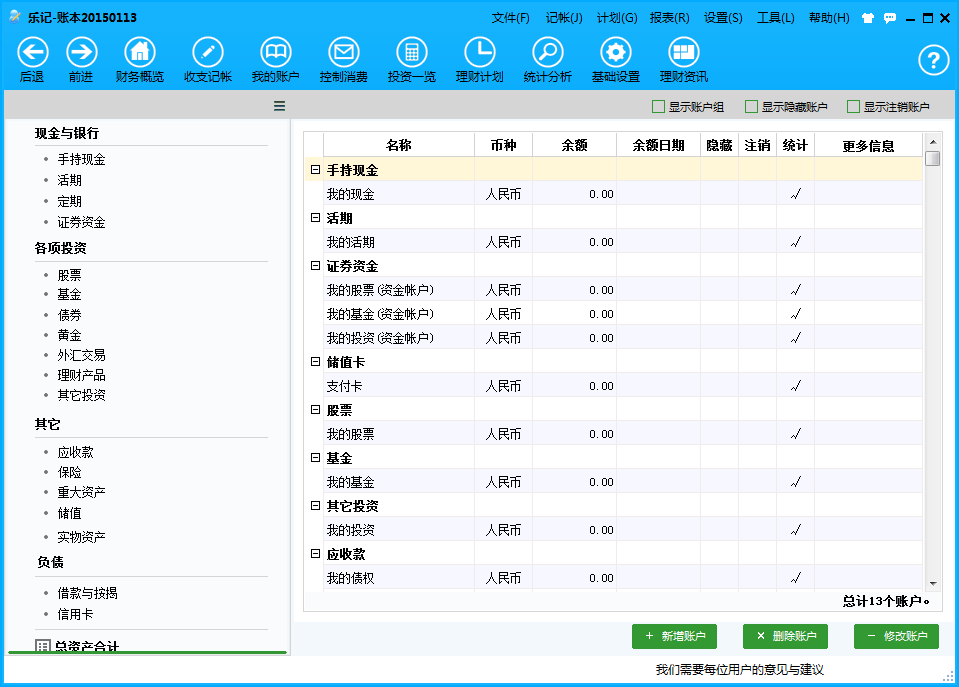Open 理财计划 clock icon
The image size is (959, 687).
480,53
